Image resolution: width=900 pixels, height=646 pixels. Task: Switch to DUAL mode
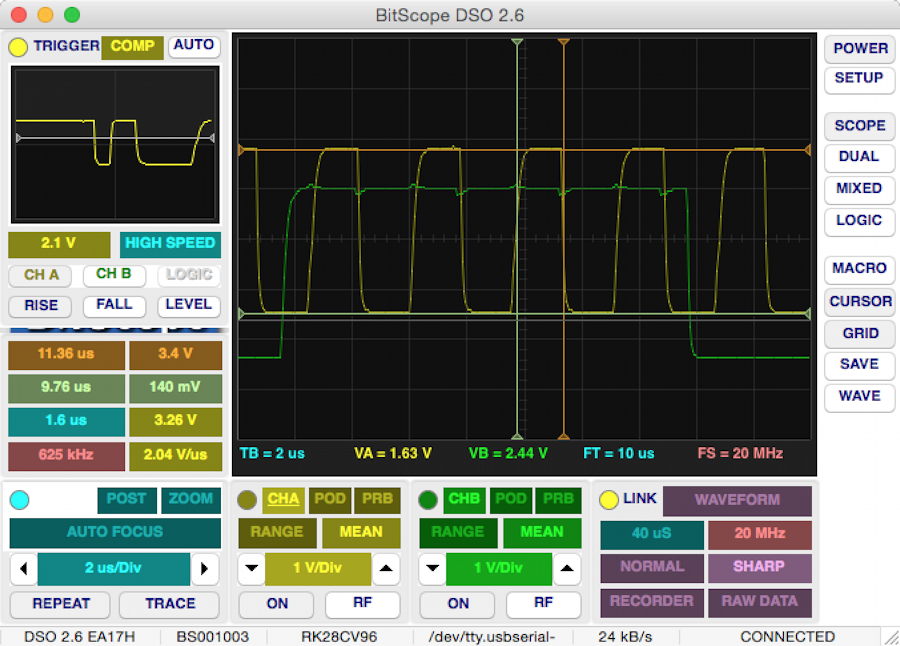[860, 157]
